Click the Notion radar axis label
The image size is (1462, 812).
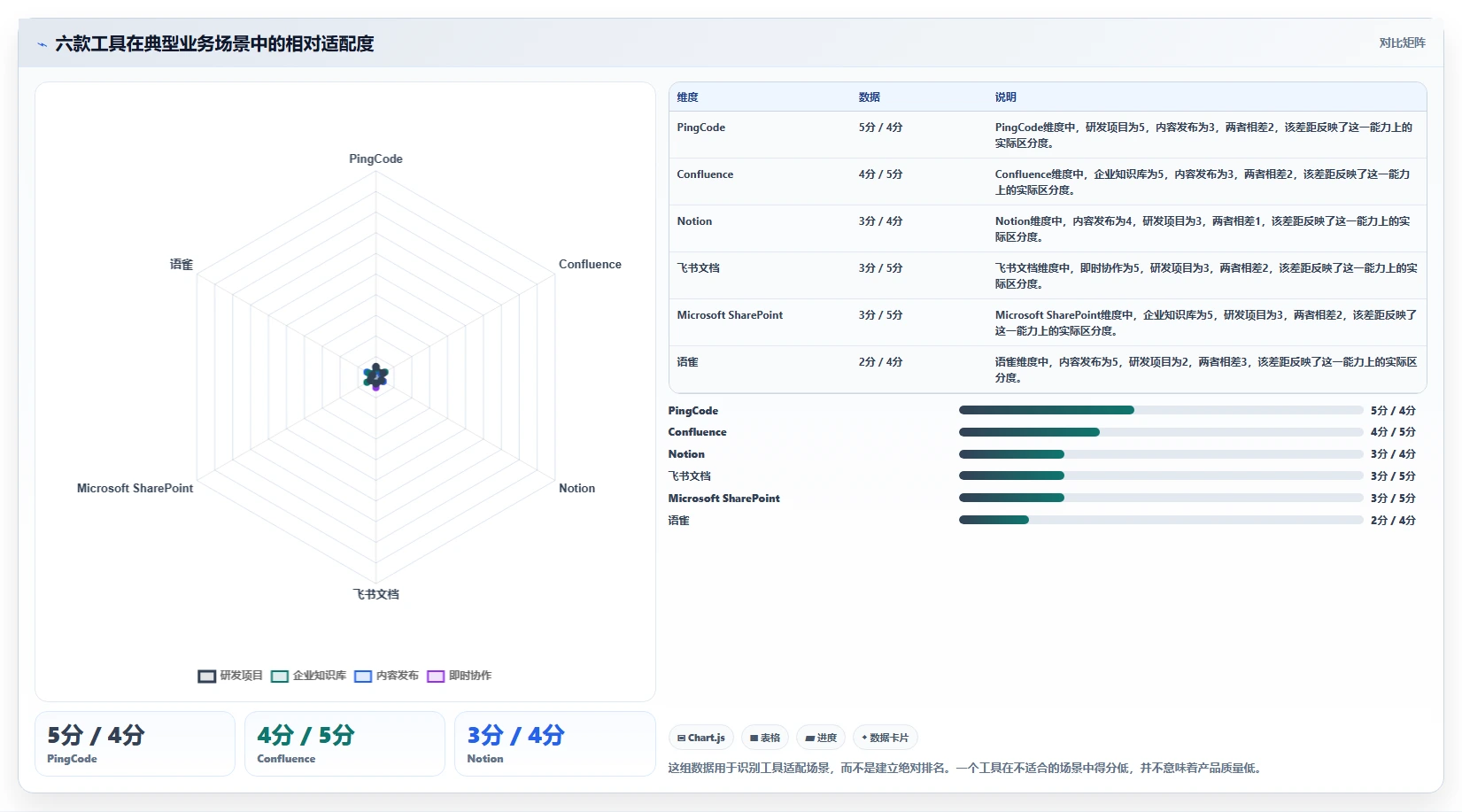pyautogui.click(x=576, y=489)
